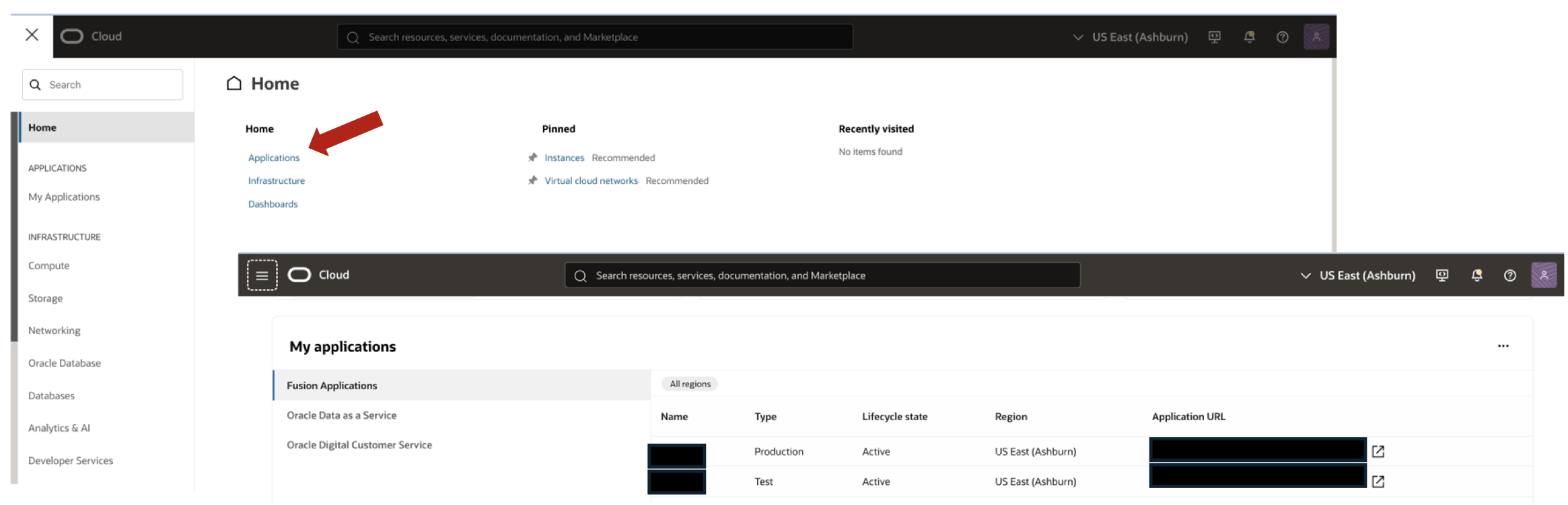1568x505 pixels.
Task: Select the Fusion Applications tab
Action: [332, 386]
